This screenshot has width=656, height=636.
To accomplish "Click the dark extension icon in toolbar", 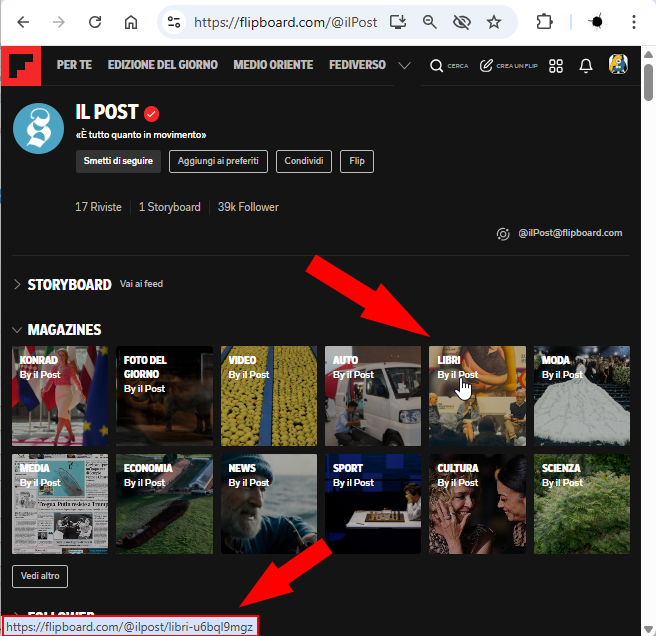I will pos(597,22).
